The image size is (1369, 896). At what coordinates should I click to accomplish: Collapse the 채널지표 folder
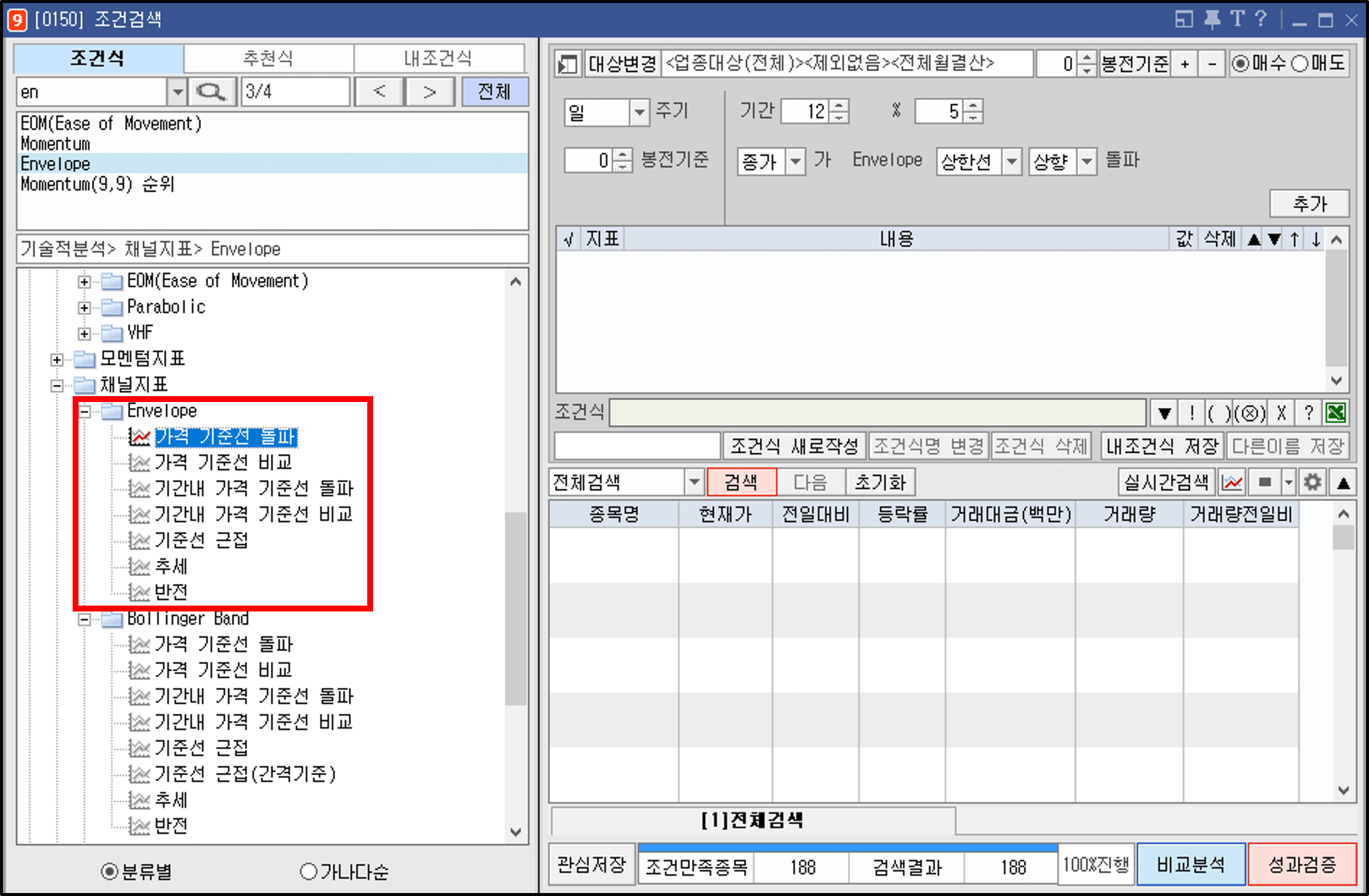coord(56,385)
